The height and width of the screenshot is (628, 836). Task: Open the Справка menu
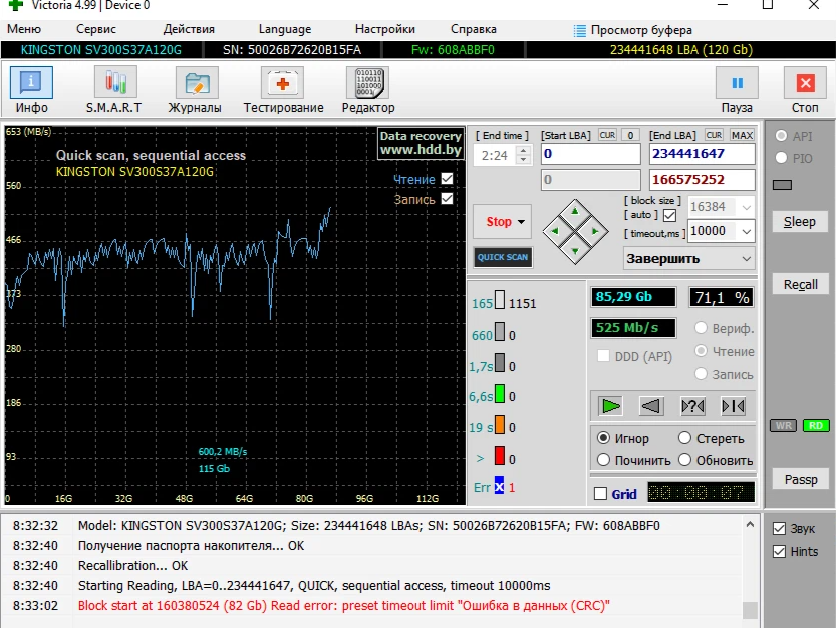473,29
